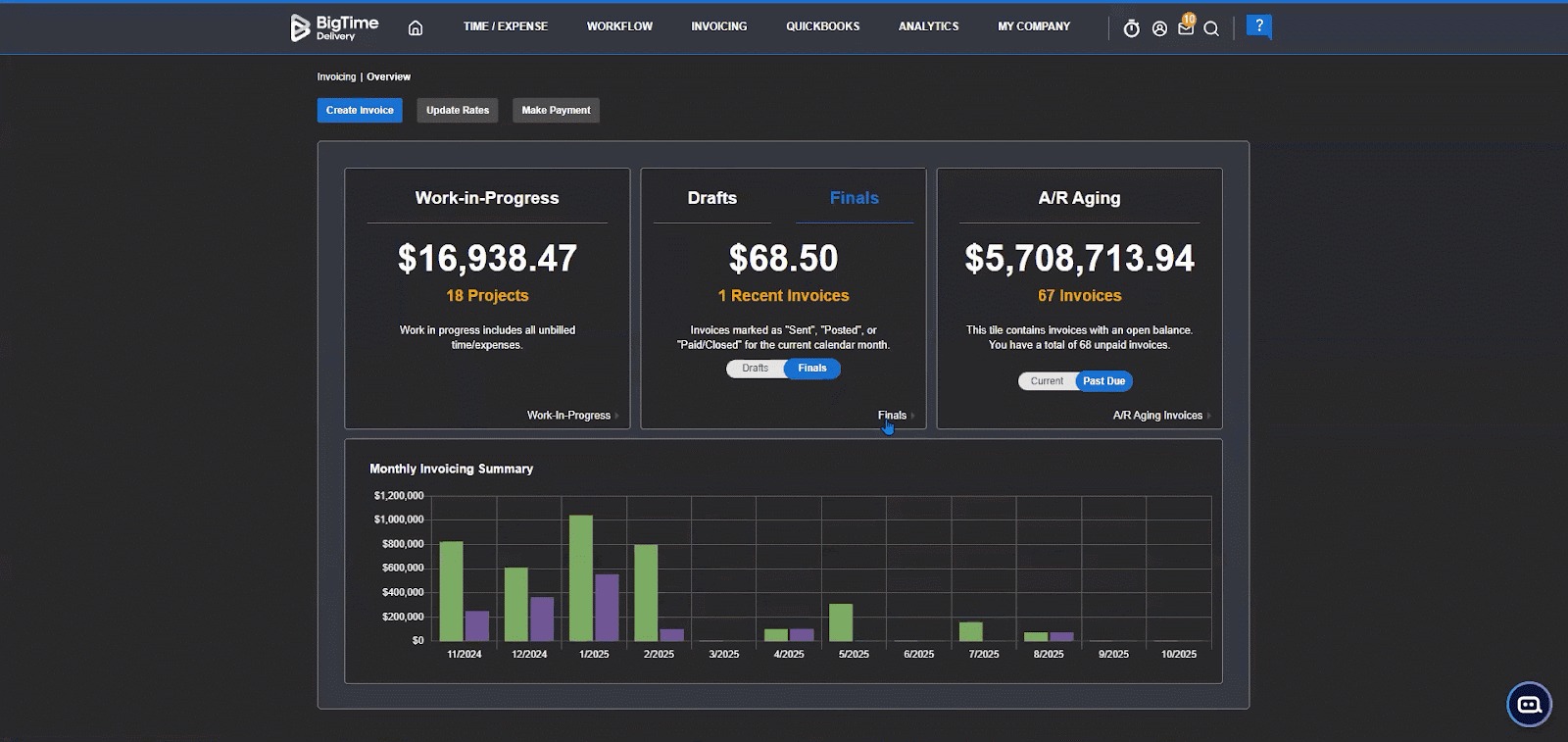This screenshot has width=1568, height=742.
Task: Click the tall green 1/2025 chart bar
Action: [x=581, y=578]
